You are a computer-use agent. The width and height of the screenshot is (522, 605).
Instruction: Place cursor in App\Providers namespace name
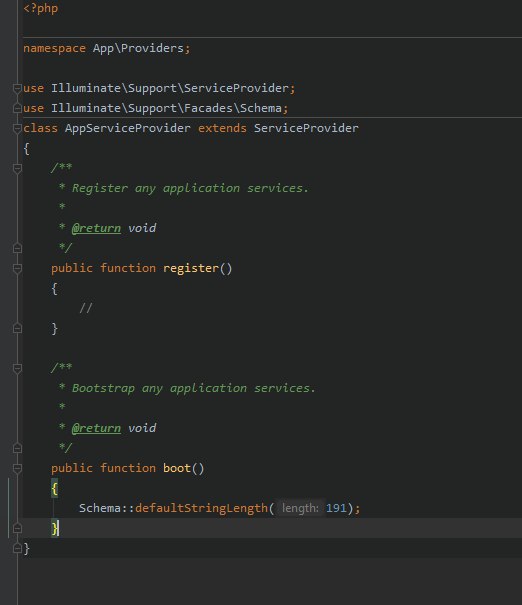click(x=138, y=48)
